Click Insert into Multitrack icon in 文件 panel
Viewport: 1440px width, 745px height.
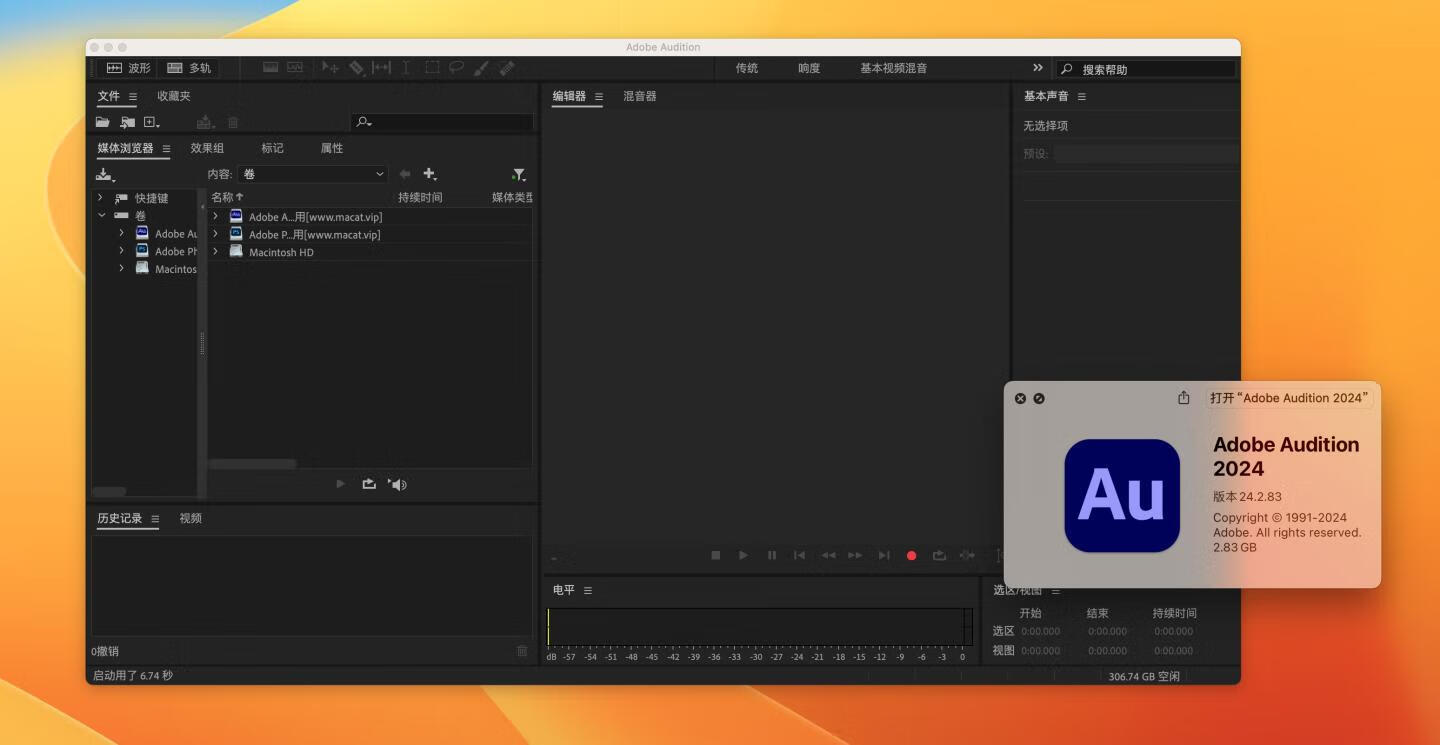pyautogui.click(x=205, y=122)
